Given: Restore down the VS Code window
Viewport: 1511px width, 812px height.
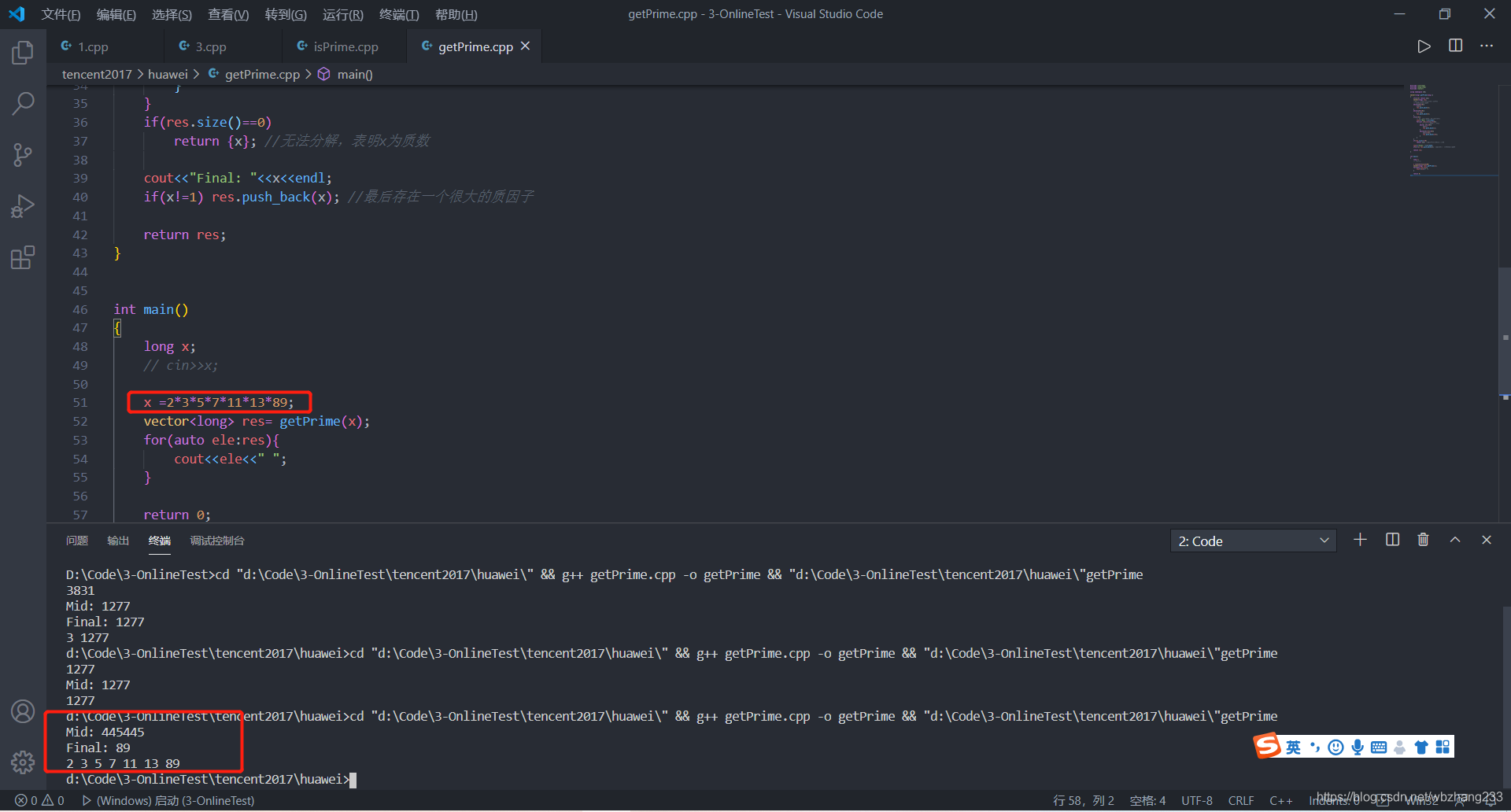Looking at the screenshot, I should click(1445, 14).
